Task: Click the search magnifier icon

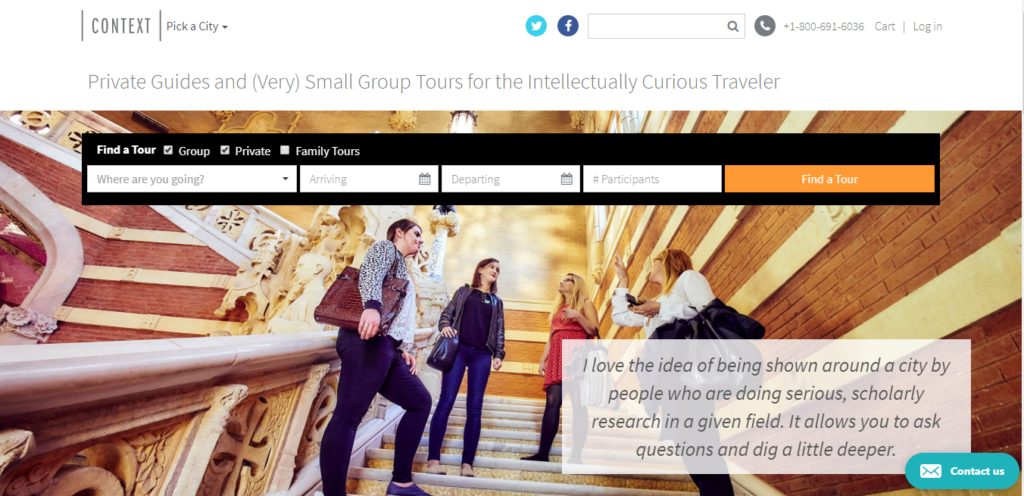Action: [x=732, y=27]
